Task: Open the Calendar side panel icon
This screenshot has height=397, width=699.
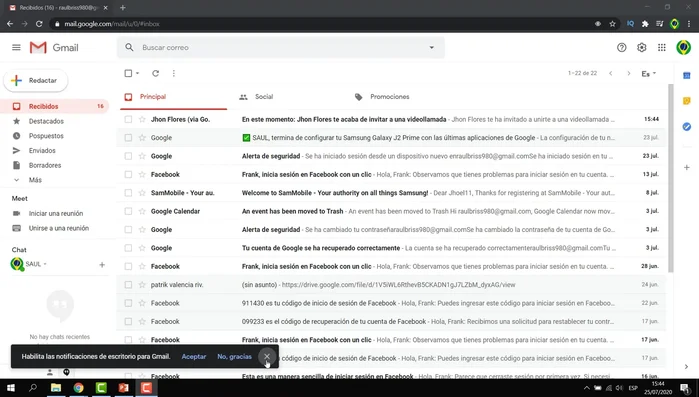Action: pos(687,76)
